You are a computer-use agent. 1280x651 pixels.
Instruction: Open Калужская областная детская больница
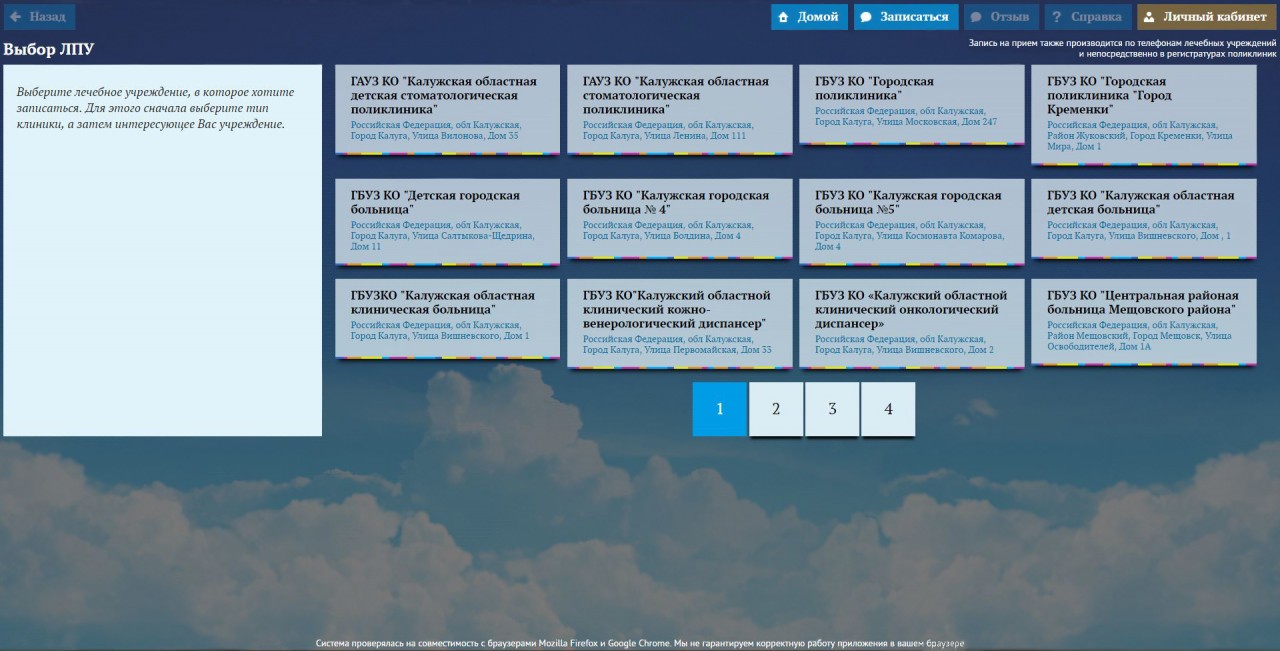(x=1143, y=217)
